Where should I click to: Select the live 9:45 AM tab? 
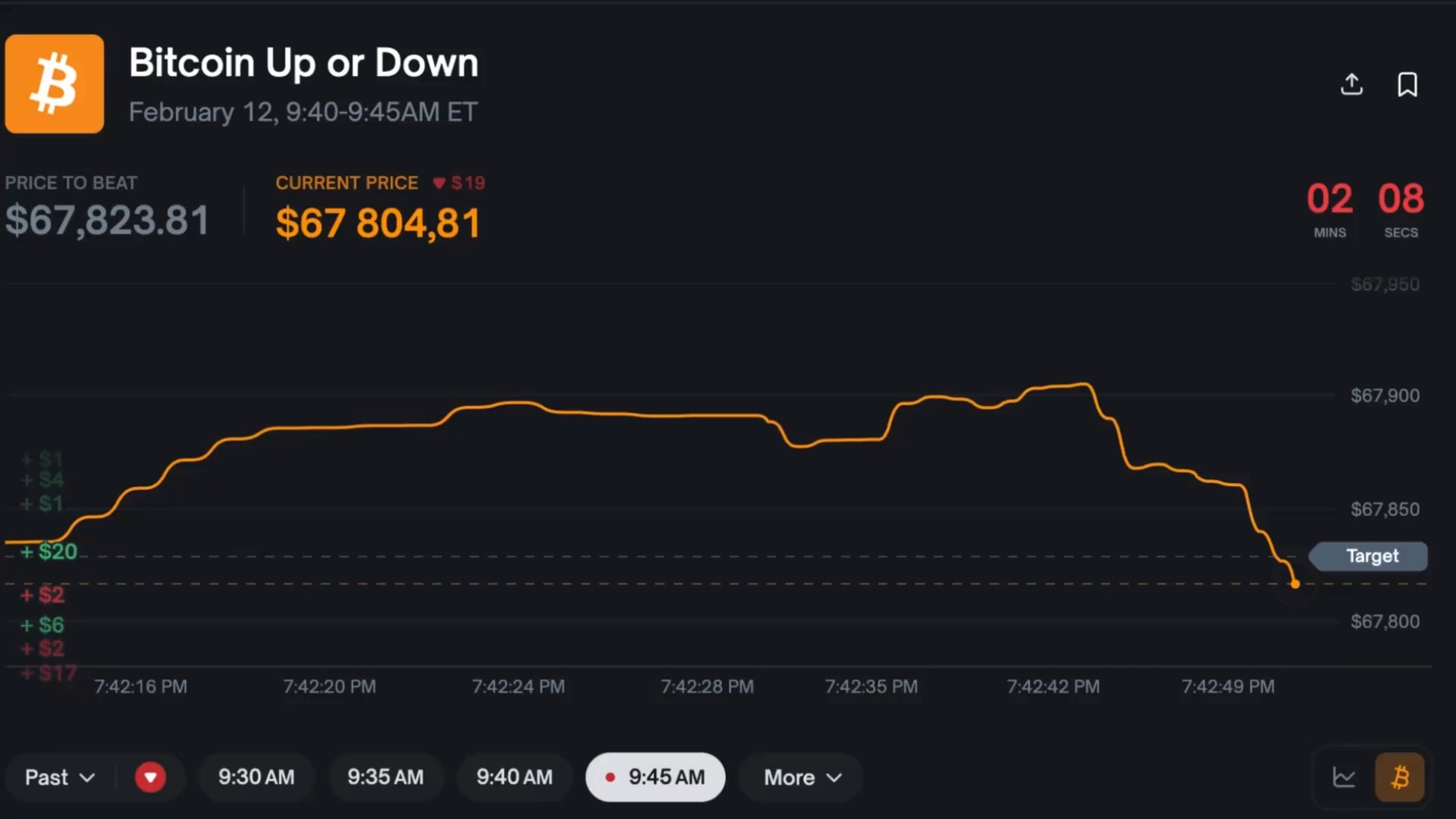655,777
